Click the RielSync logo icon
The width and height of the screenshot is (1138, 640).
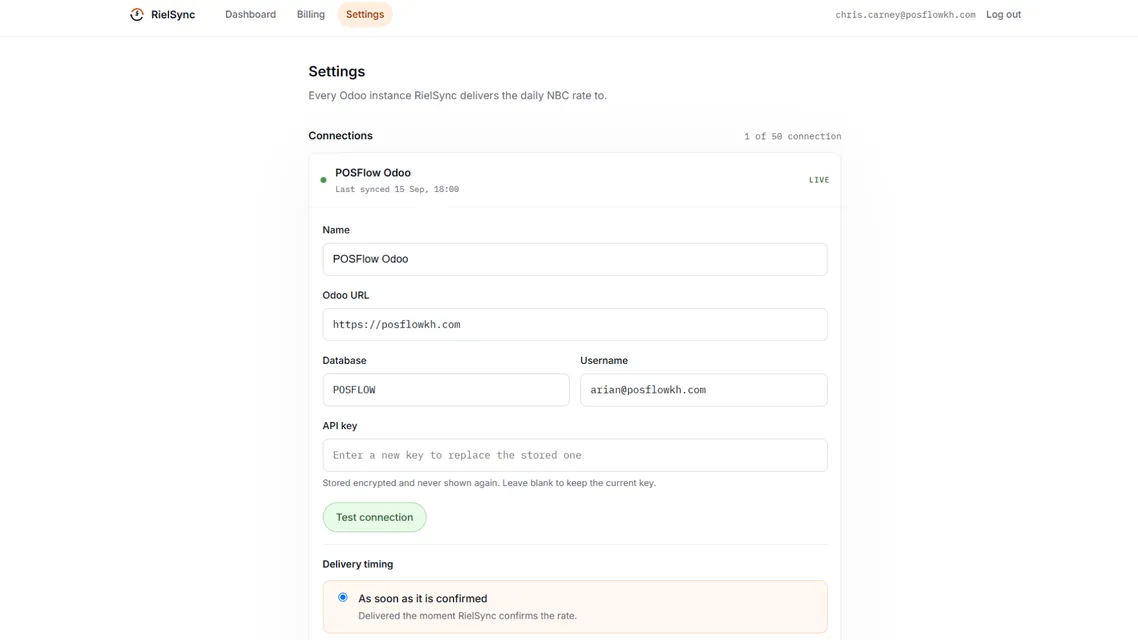click(x=136, y=15)
